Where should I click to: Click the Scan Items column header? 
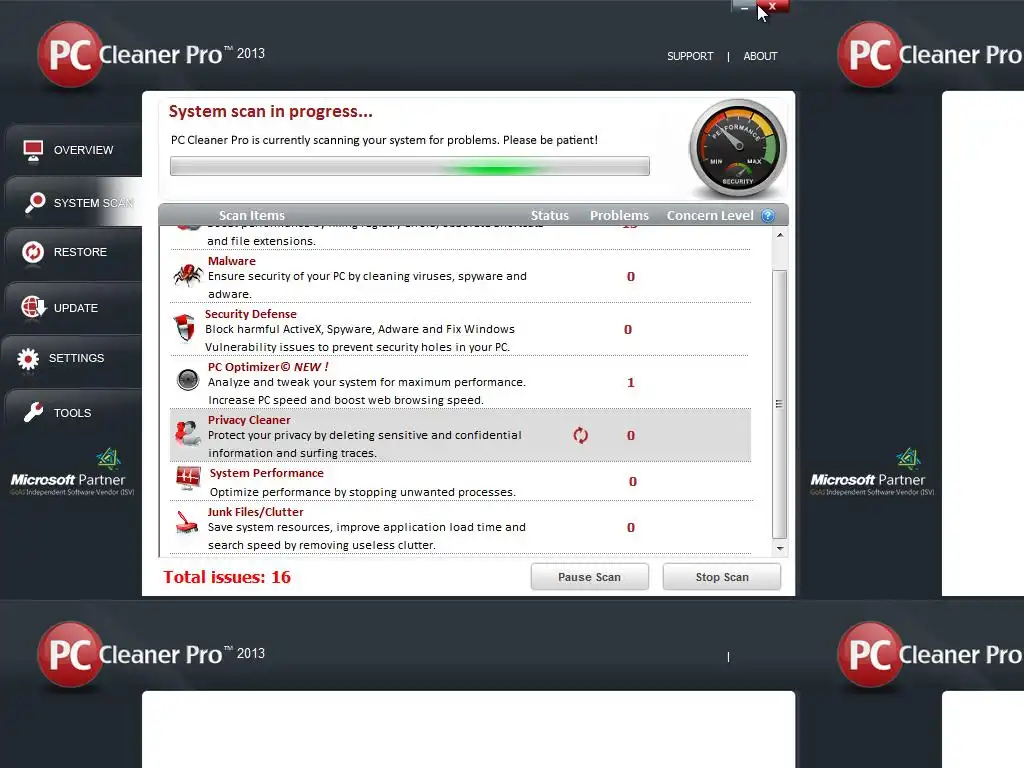coord(252,216)
